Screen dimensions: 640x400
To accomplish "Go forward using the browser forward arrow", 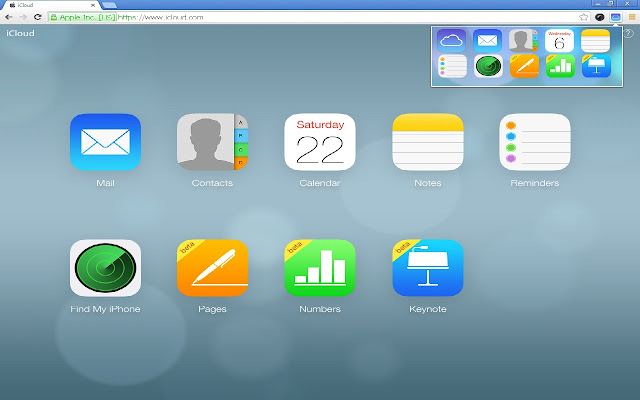I will 23,17.
